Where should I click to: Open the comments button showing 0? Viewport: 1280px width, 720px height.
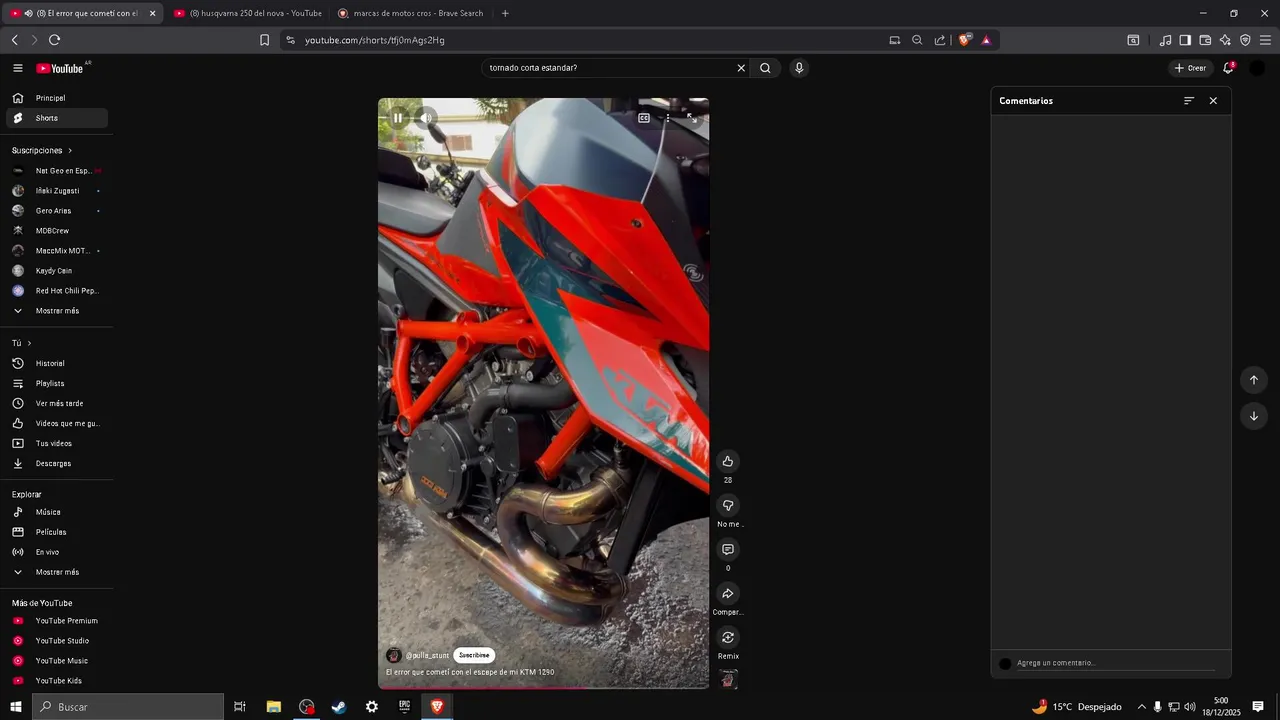[728, 549]
